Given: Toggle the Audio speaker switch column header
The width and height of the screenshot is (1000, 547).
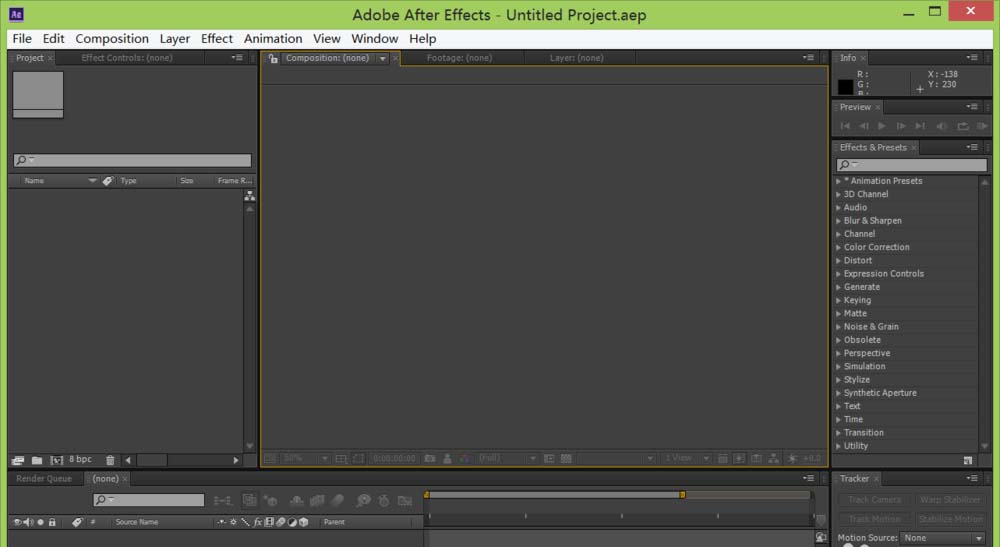Looking at the screenshot, I should 29,522.
